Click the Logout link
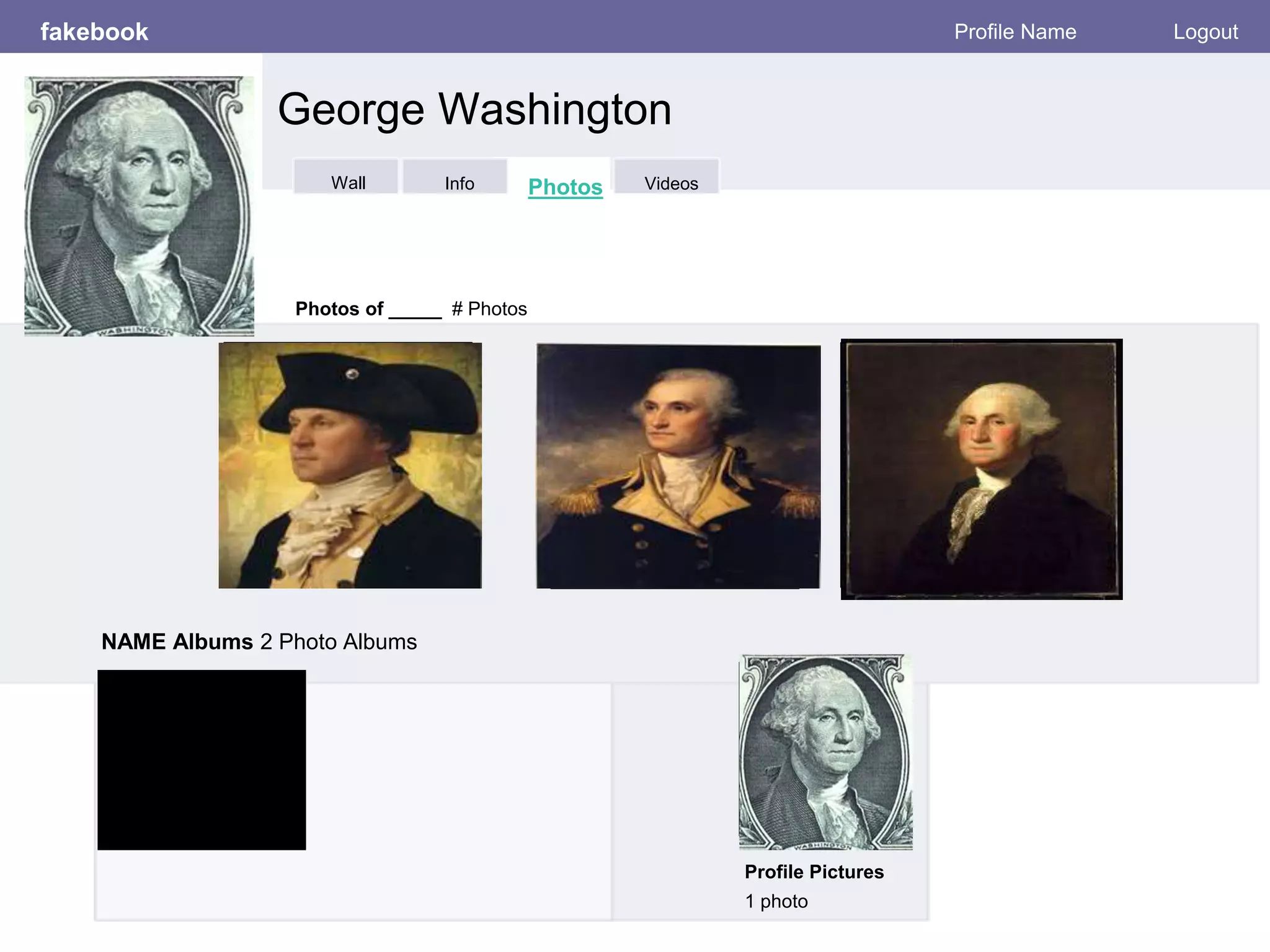Viewport: 1270px width, 952px height. pyautogui.click(x=1206, y=32)
